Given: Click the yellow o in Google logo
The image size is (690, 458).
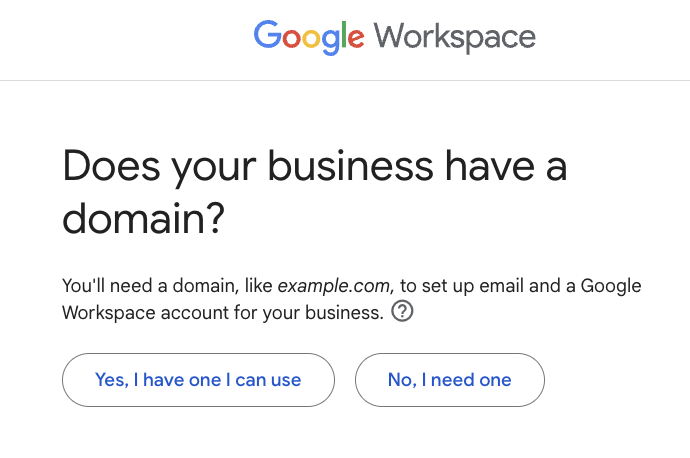Looking at the screenshot, I should [x=308, y=40].
